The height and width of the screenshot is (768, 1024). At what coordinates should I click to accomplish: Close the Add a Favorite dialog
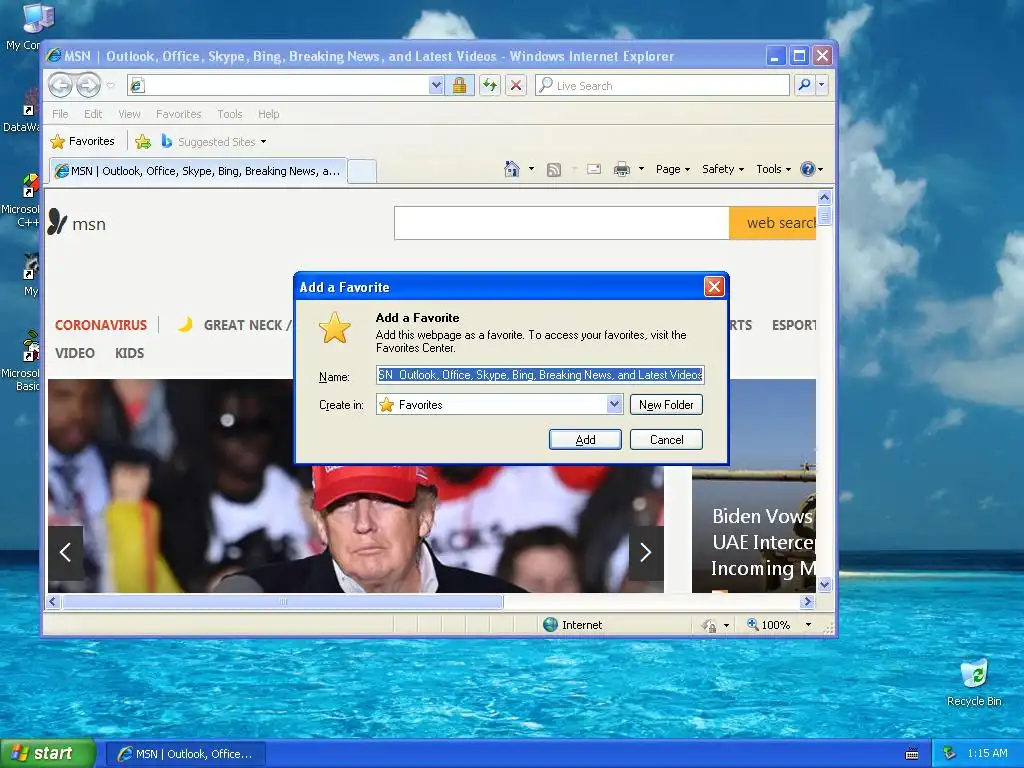pos(714,287)
